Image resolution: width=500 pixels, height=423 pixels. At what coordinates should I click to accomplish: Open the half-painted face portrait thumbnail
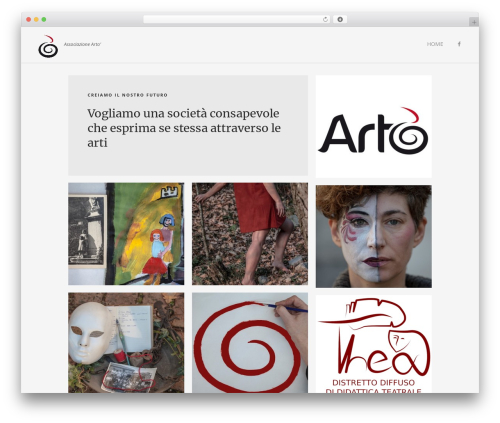(374, 236)
